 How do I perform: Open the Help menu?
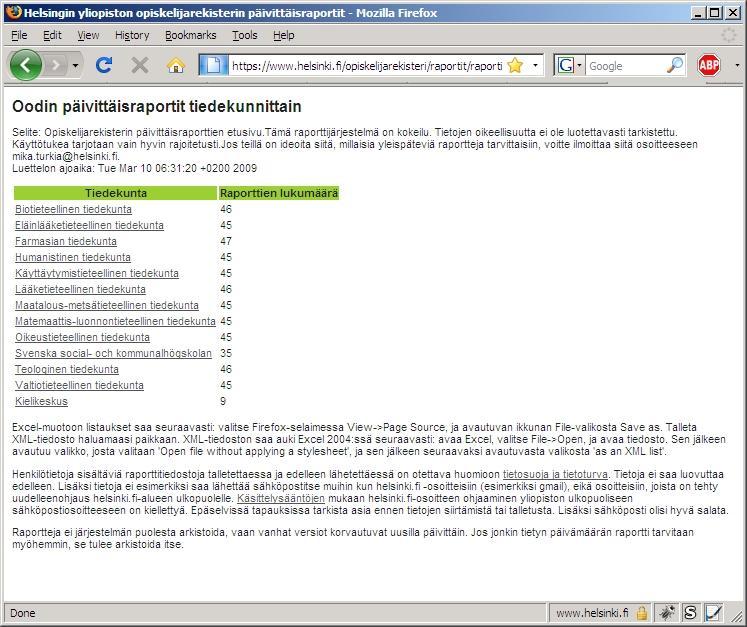point(283,35)
